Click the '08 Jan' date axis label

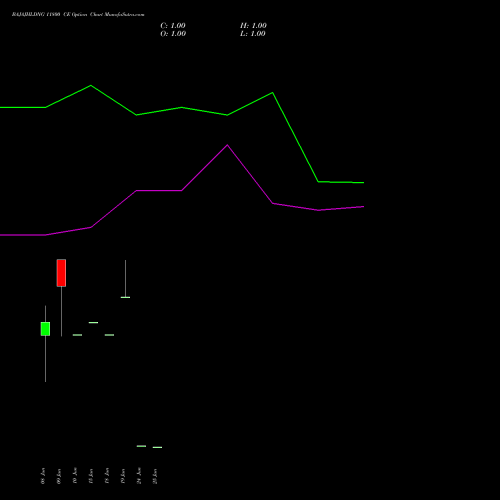pos(43,476)
